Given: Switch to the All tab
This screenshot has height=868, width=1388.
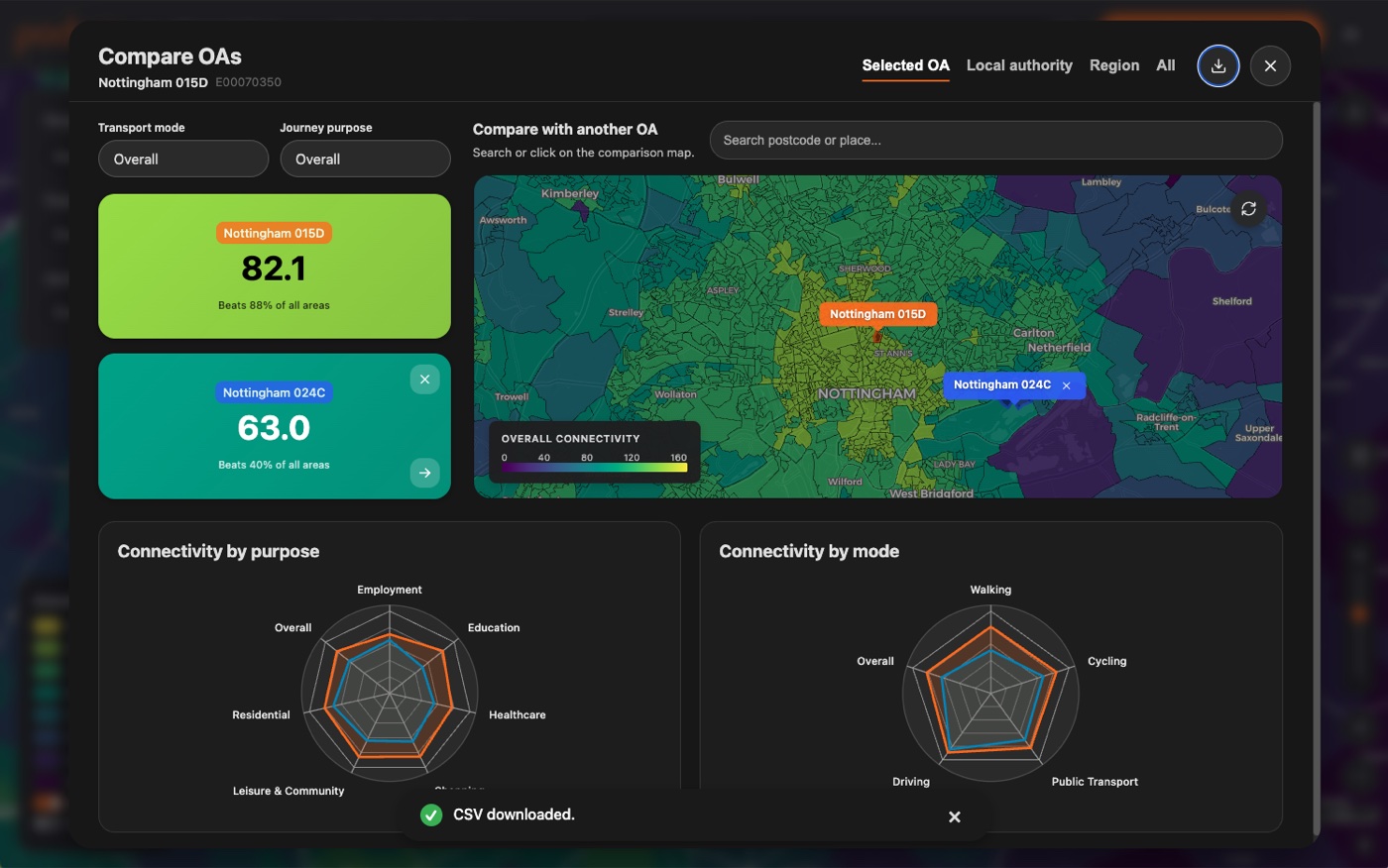Looking at the screenshot, I should point(1166,65).
